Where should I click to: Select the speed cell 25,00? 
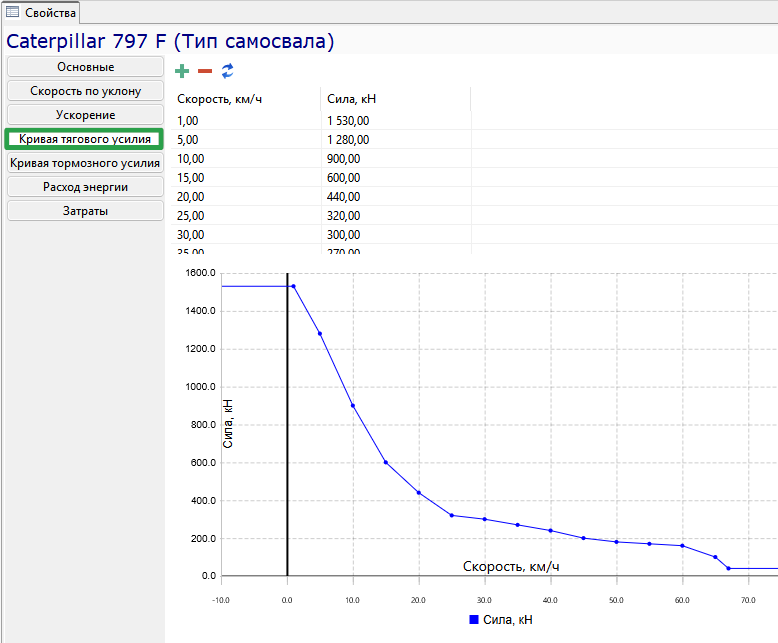(x=246, y=215)
